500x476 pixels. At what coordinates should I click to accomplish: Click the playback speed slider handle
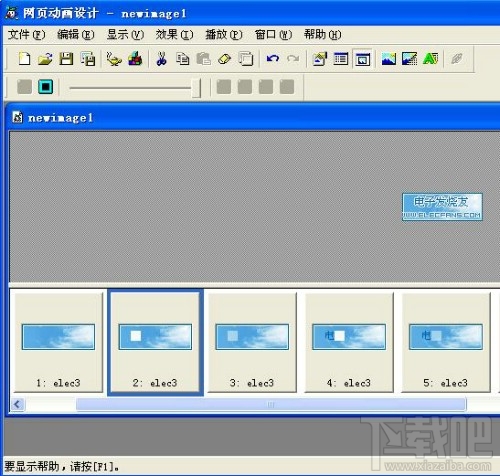tap(196, 88)
